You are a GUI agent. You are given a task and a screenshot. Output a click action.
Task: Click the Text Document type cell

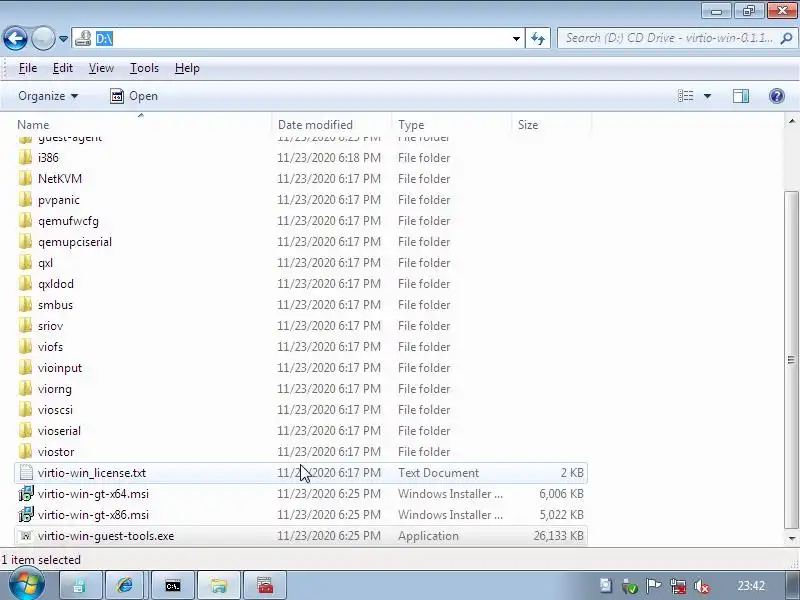tap(438, 473)
